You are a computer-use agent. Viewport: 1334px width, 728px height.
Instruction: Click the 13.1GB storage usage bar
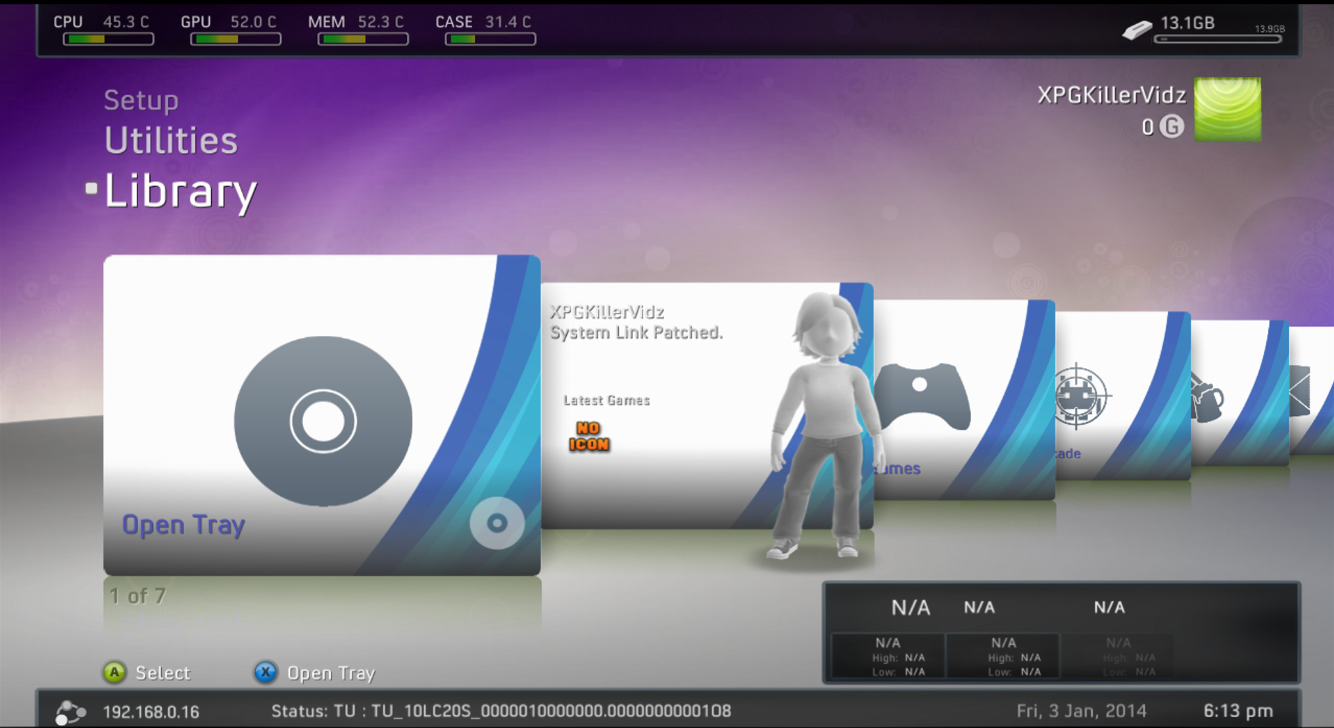[x=1219, y=40]
